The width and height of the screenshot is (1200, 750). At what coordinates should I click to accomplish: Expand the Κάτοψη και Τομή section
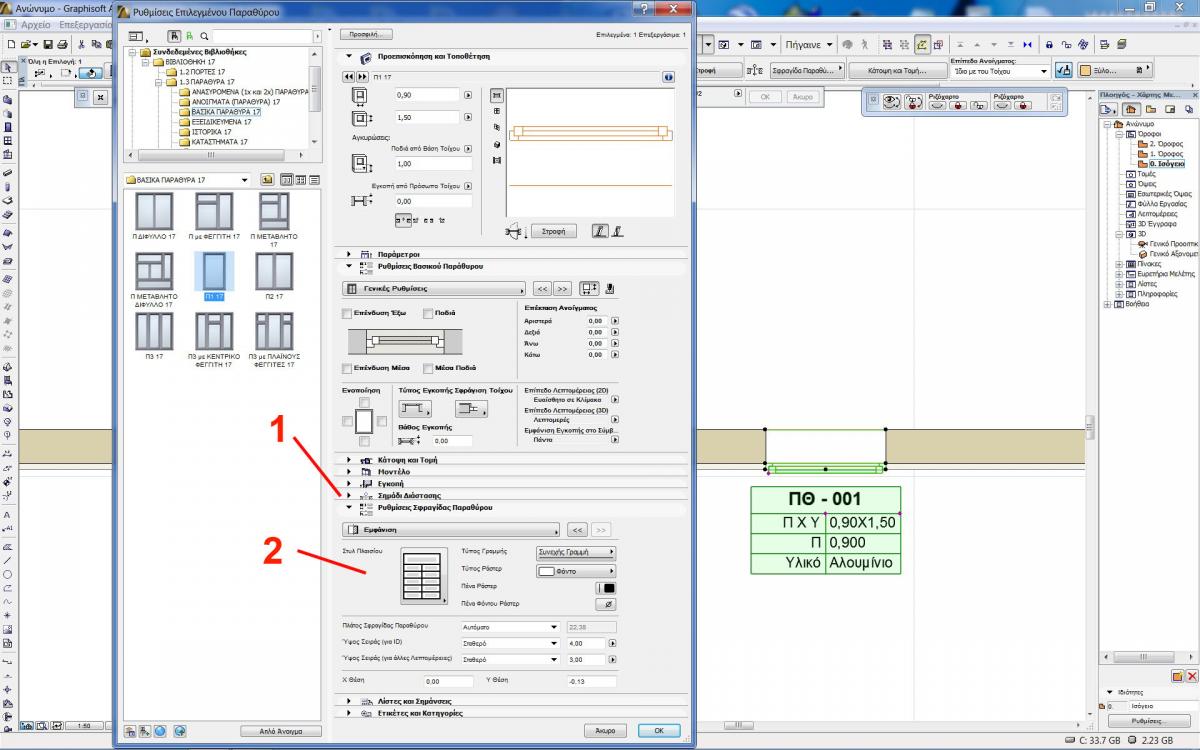pos(350,460)
